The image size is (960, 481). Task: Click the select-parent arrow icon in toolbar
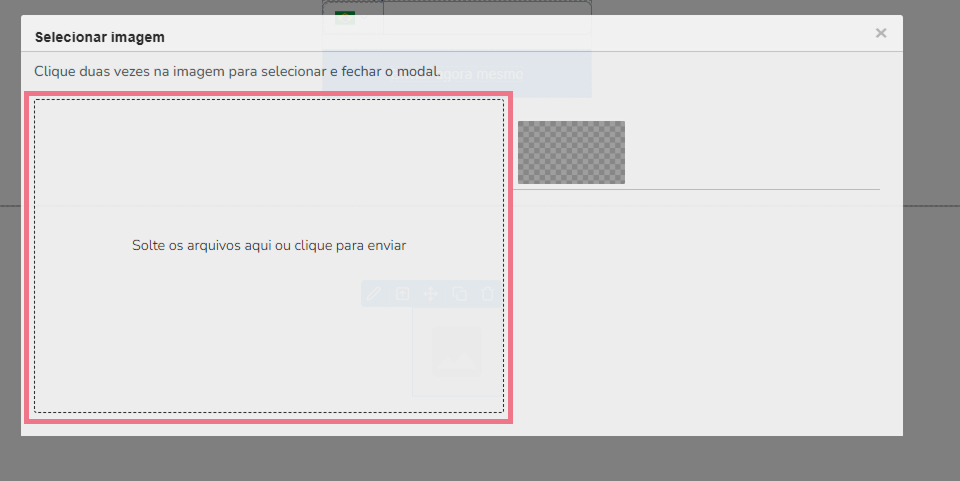[402, 293]
